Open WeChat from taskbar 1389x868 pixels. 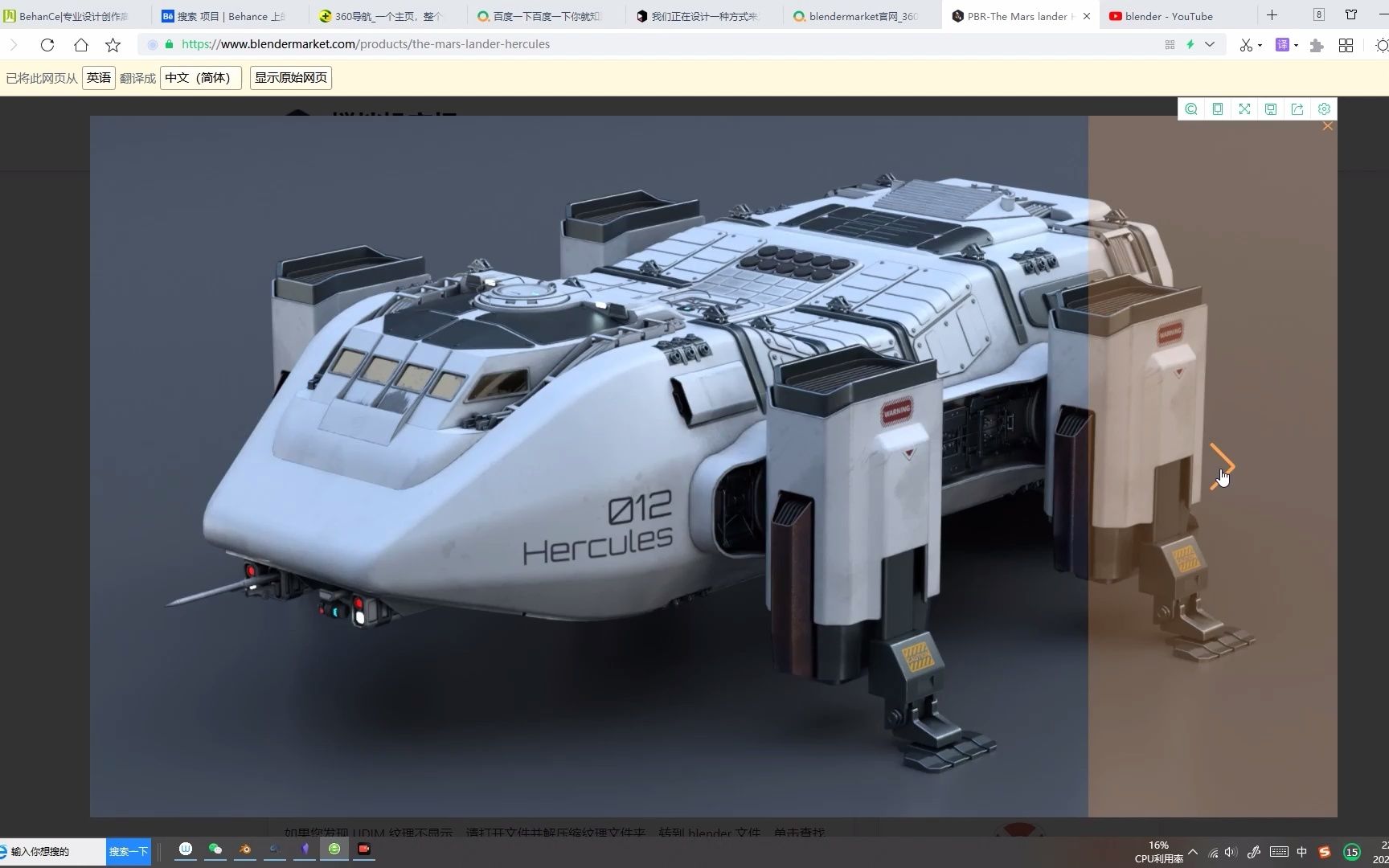pyautogui.click(x=215, y=849)
